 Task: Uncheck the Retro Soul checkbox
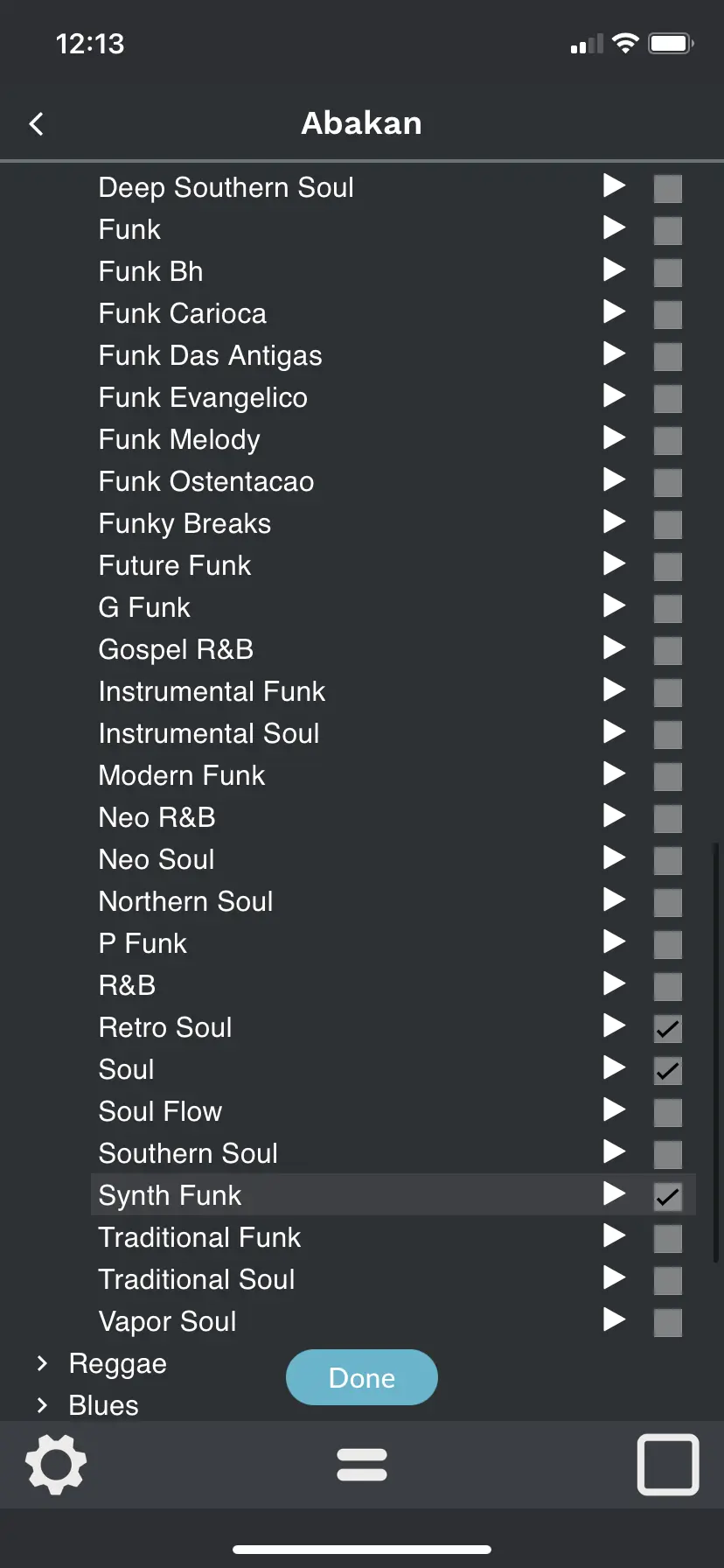(668, 1029)
